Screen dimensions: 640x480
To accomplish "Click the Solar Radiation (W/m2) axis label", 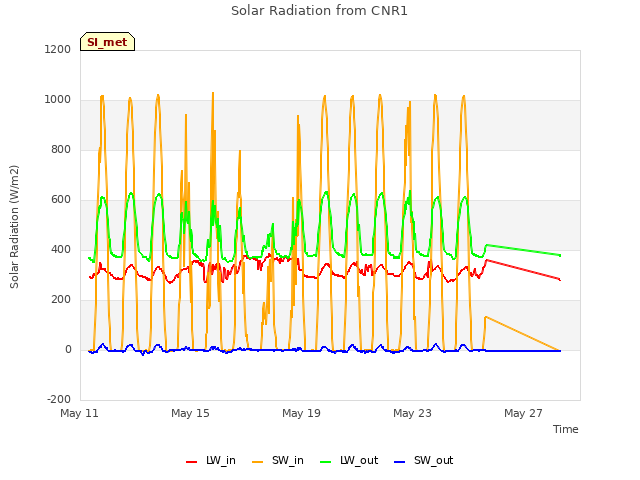I will 14,227.
